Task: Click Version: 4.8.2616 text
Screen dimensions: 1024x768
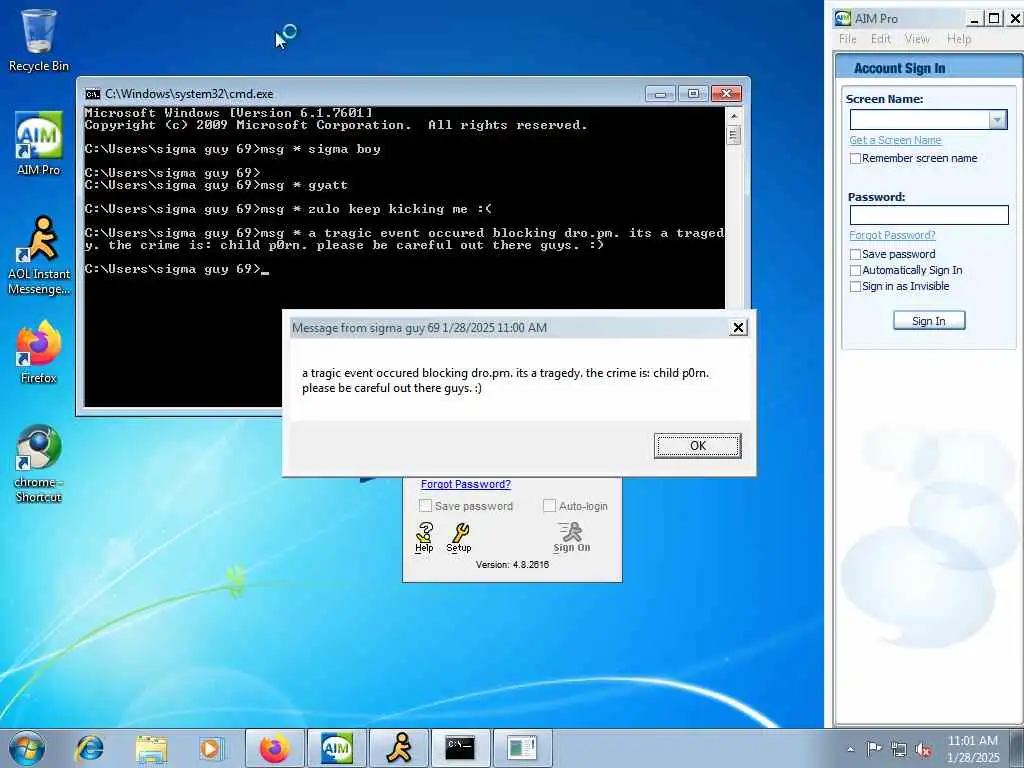Action: point(512,565)
